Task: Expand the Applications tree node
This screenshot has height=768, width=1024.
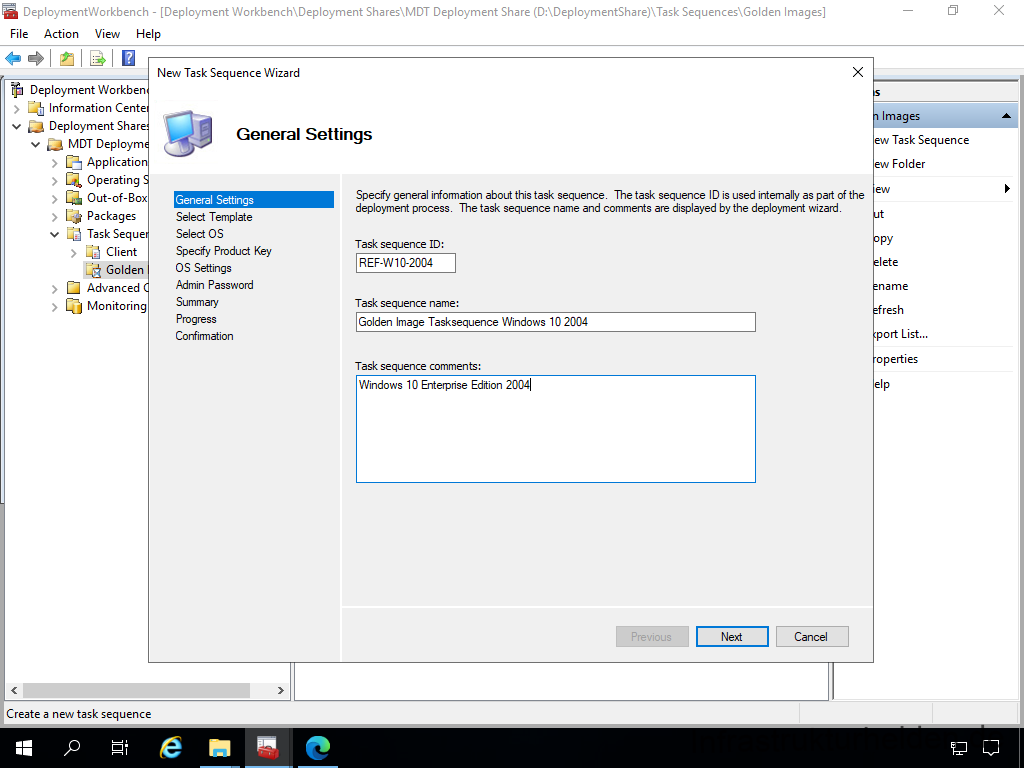Action: [55, 163]
